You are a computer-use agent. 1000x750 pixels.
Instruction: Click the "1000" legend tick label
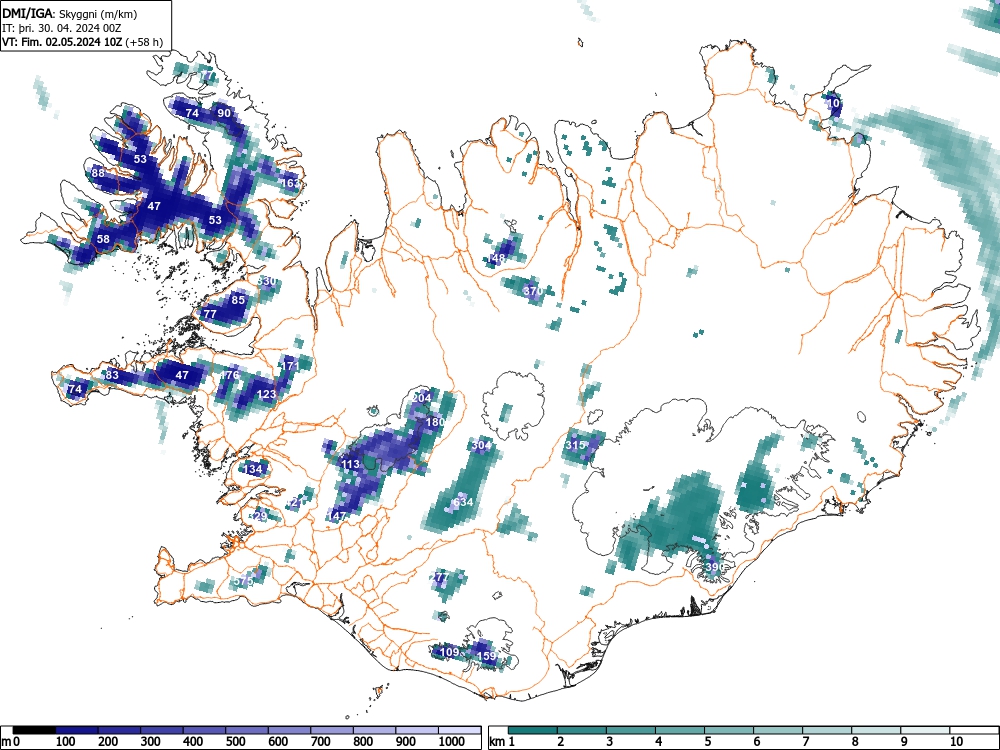[x=452, y=741]
